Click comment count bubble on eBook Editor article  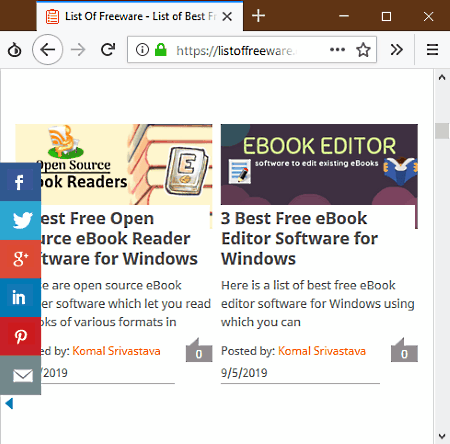point(404,350)
